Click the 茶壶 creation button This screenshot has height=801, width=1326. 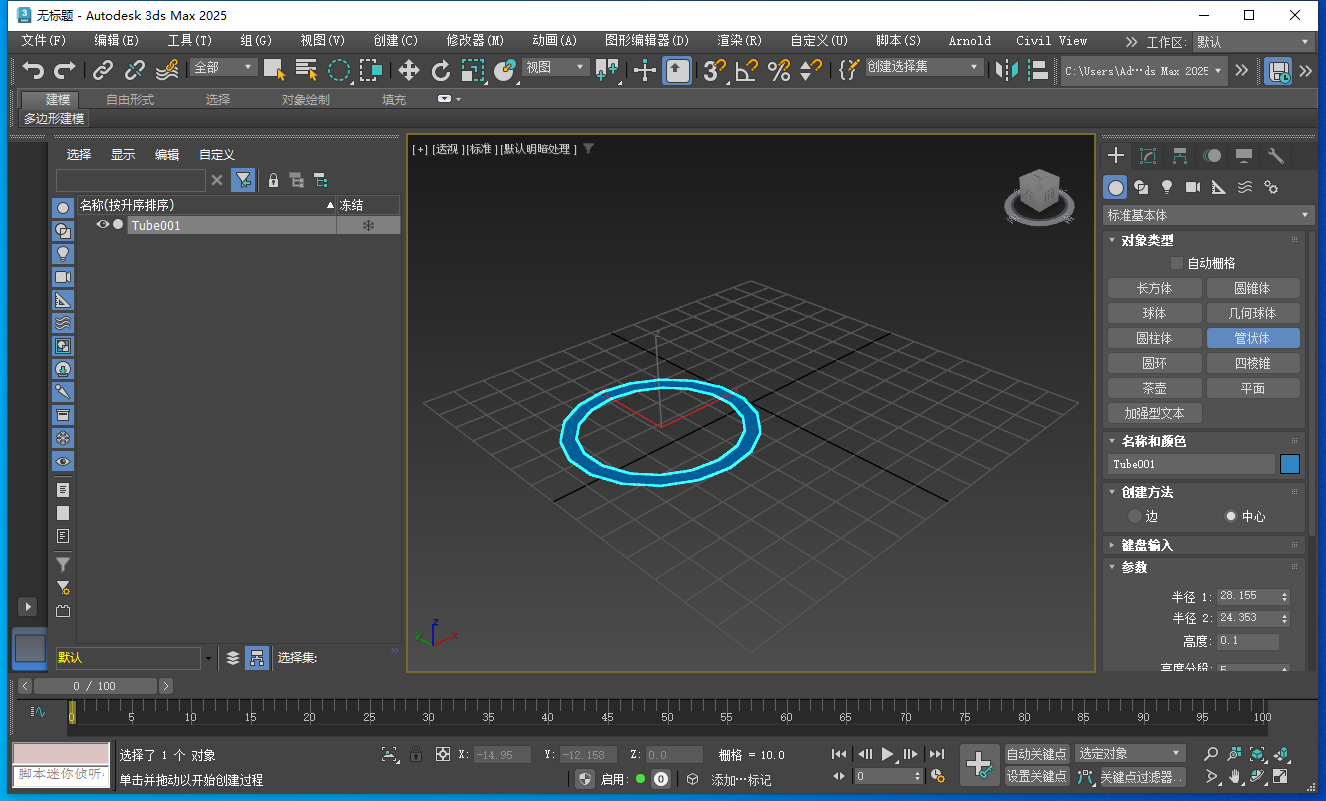tap(1154, 388)
